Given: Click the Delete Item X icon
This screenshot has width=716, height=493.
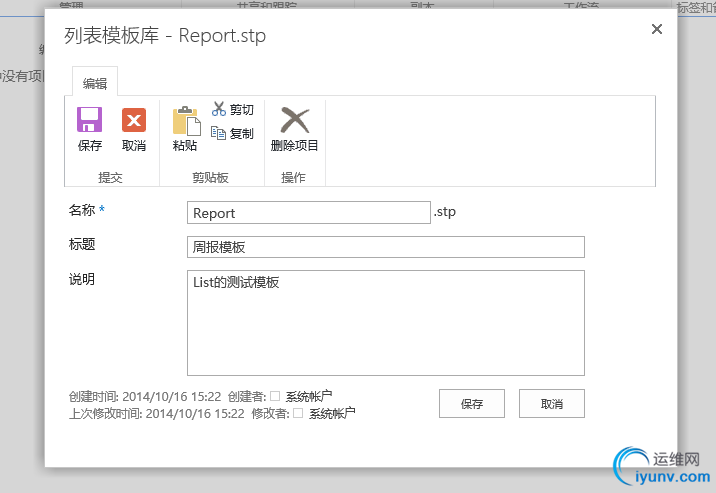Looking at the screenshot, I should [x=295, y=120].
